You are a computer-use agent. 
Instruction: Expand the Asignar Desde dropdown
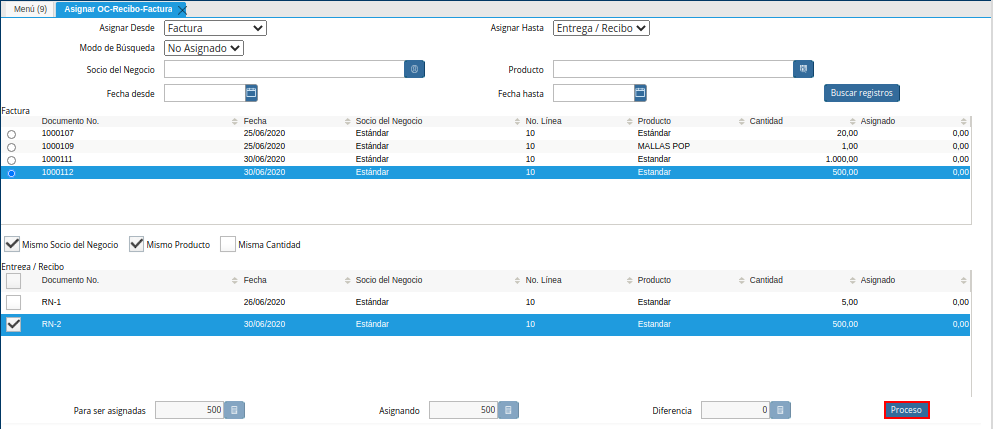pyautogui.click(x=215, y=28)
